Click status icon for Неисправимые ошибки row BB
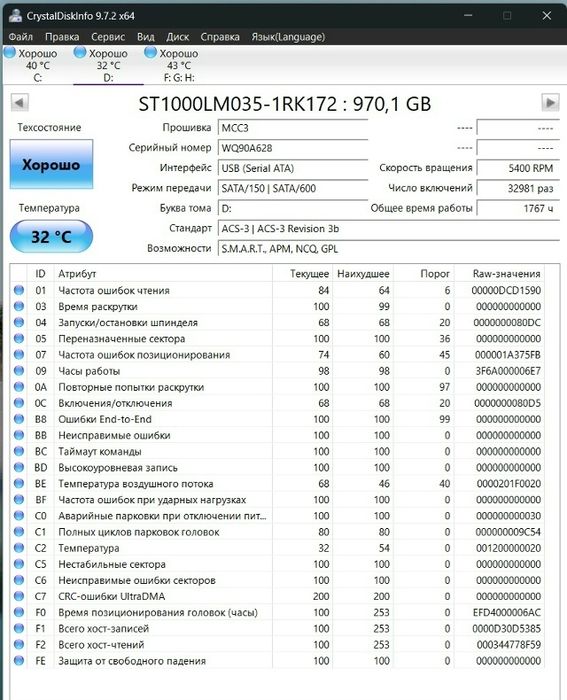This screenshot has height=700, width=567. pos(19,435)
